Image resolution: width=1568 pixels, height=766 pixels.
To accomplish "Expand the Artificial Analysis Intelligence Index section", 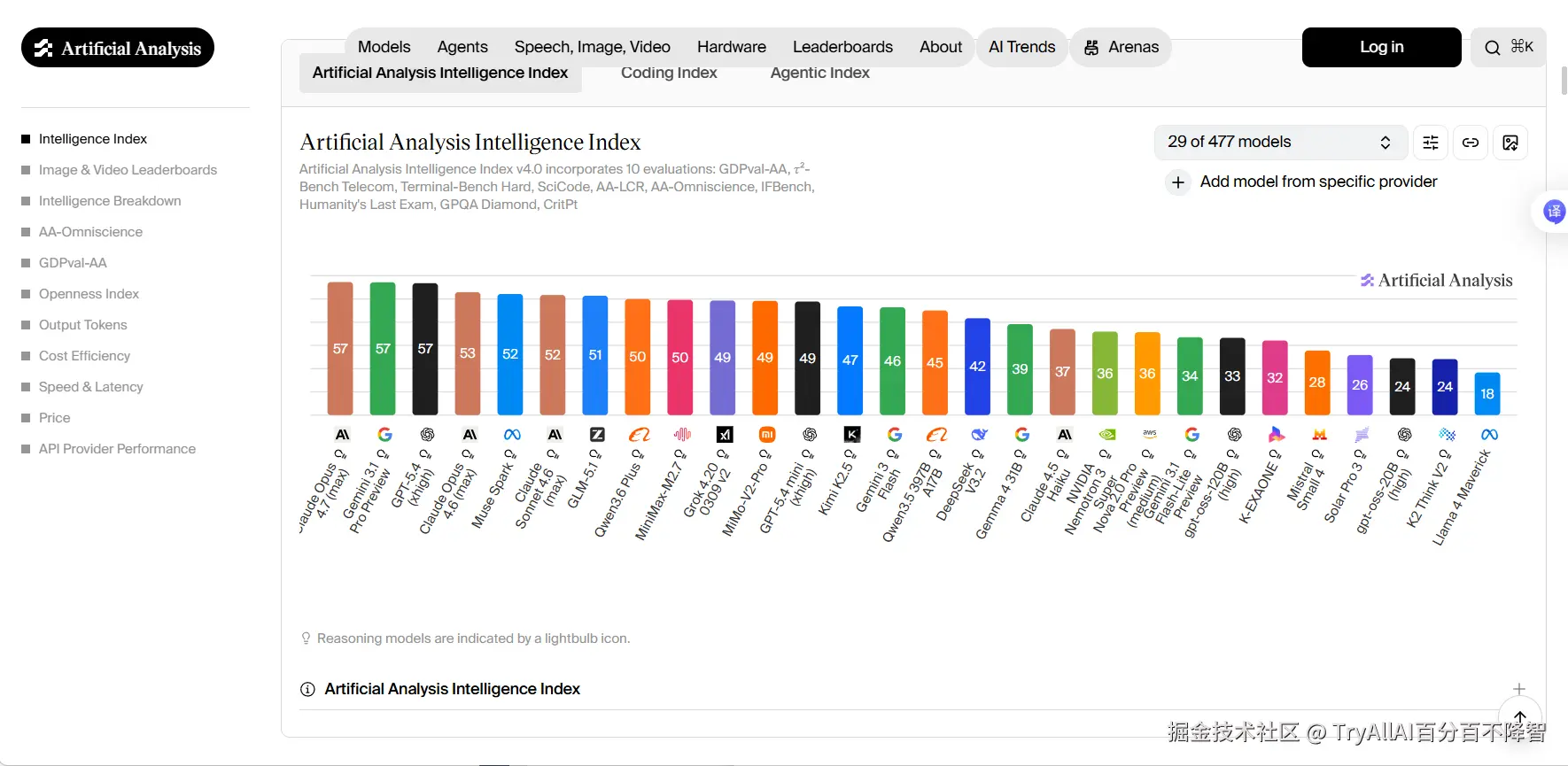I will point(1518,689).
